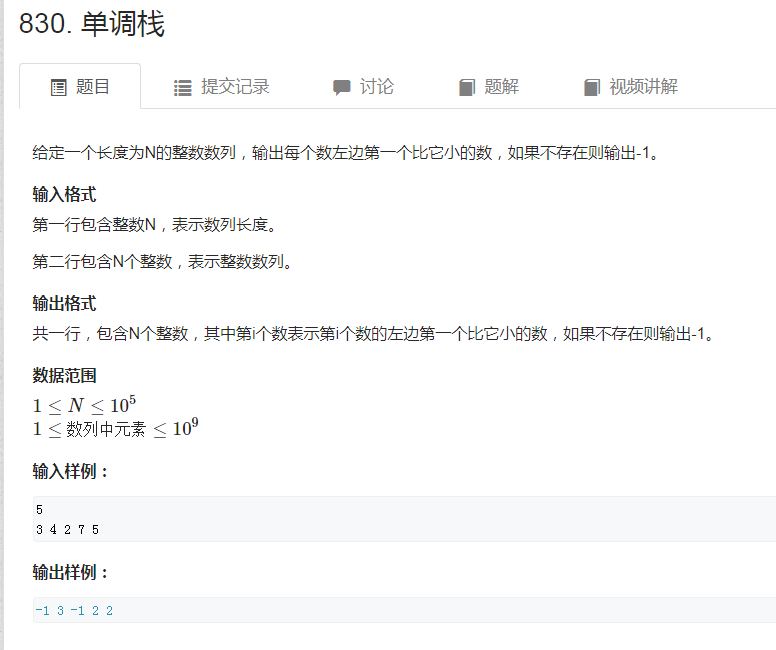776x650 pixels.
Task: Open the 题目 tab
Action: [80, 87]
